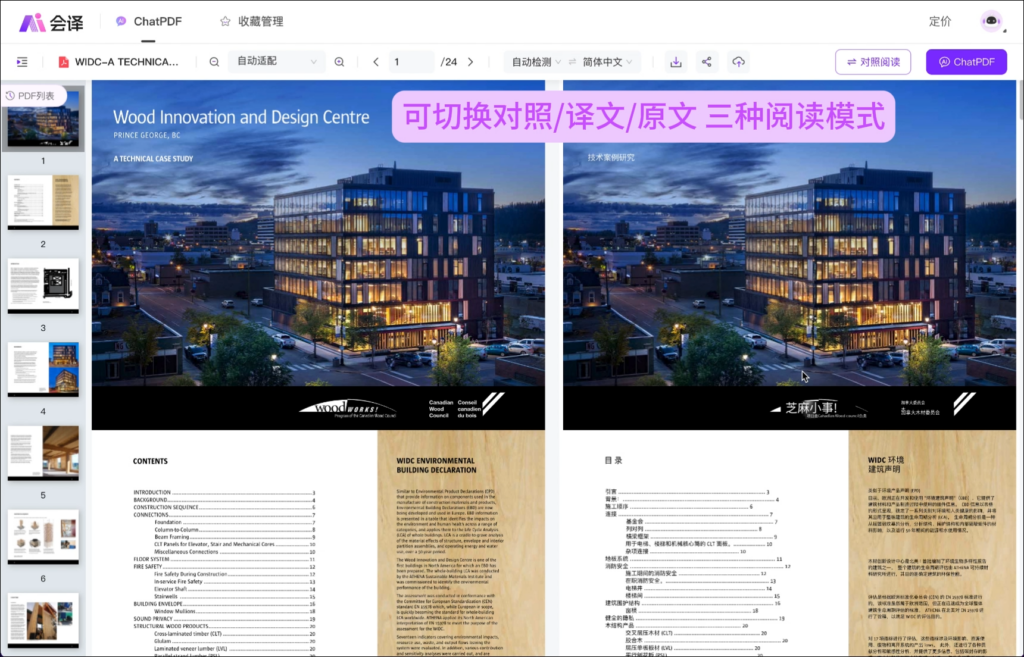1024x657 pixels.
Task: Download the translated PDF
Action: 675,61
